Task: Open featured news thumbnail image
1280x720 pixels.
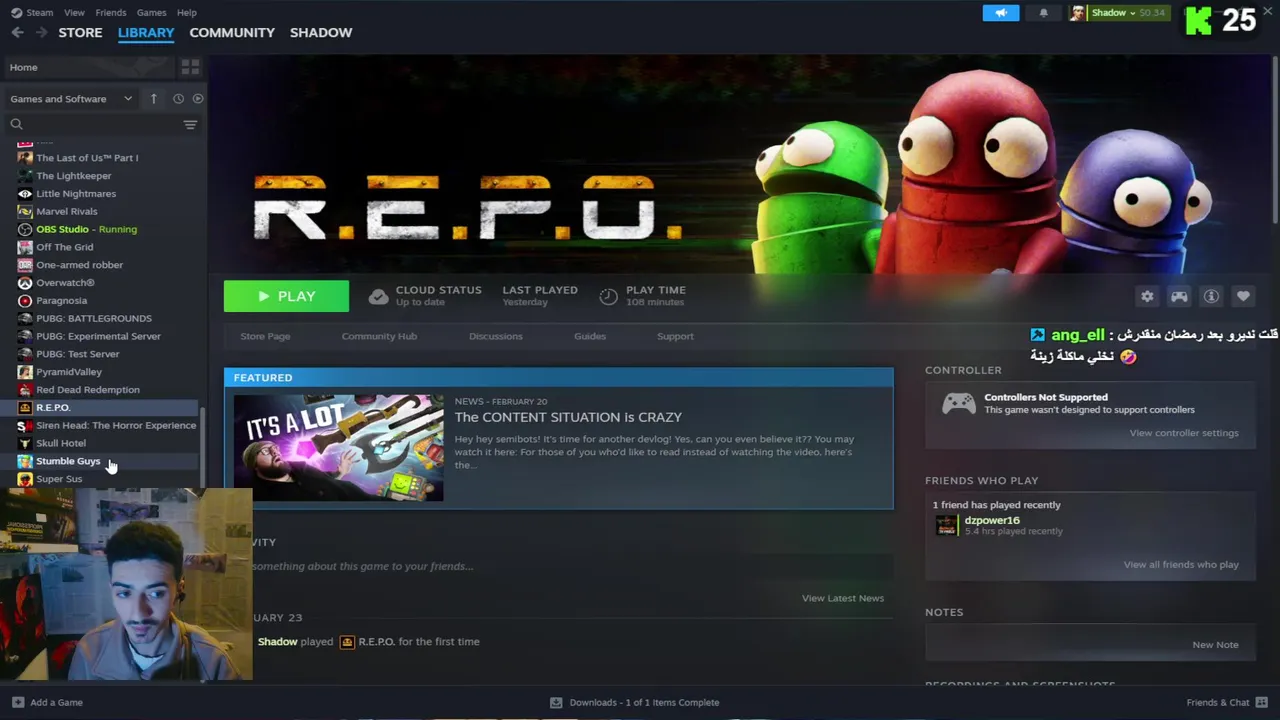Action: coord(338,447)
